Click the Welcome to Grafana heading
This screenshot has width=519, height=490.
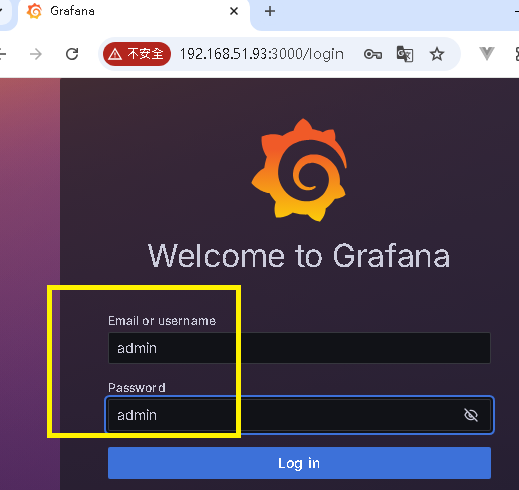(299, 256)
